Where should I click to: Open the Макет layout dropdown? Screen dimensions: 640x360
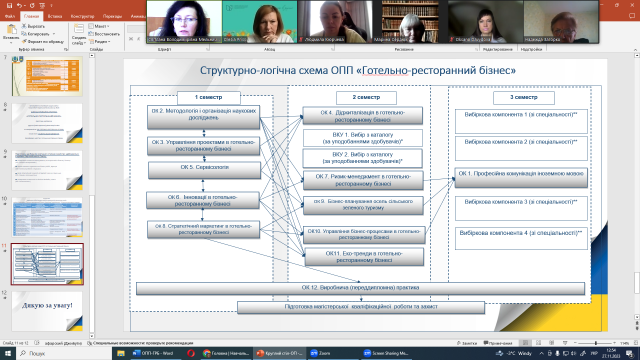[x=99, y=26]
